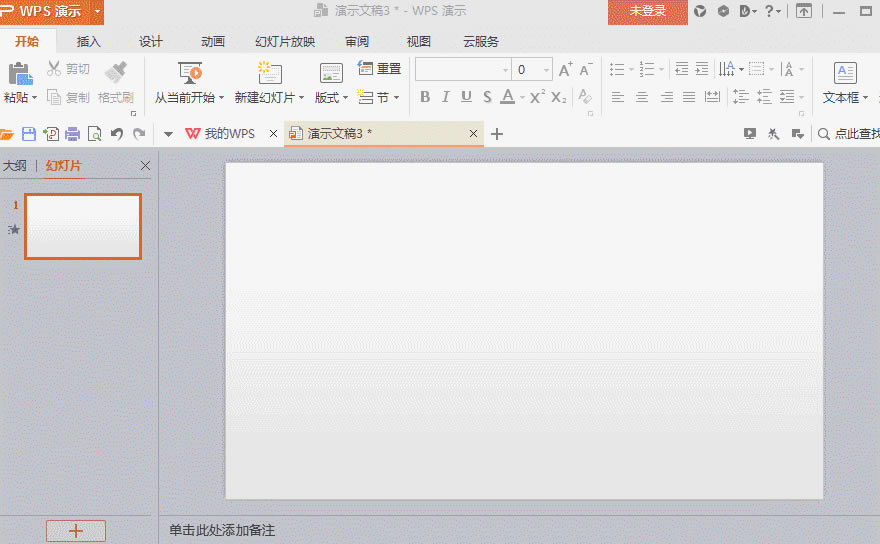Justify text alignment

[689, 97]
